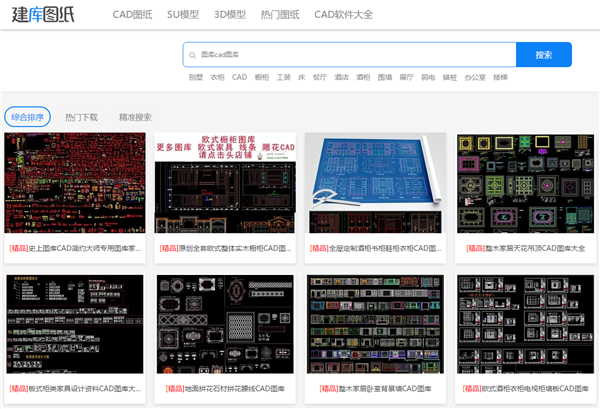
Task: Open the 板式柜类家具 thumbnail image
Action: pyautogui.click(x=75, y=324)
